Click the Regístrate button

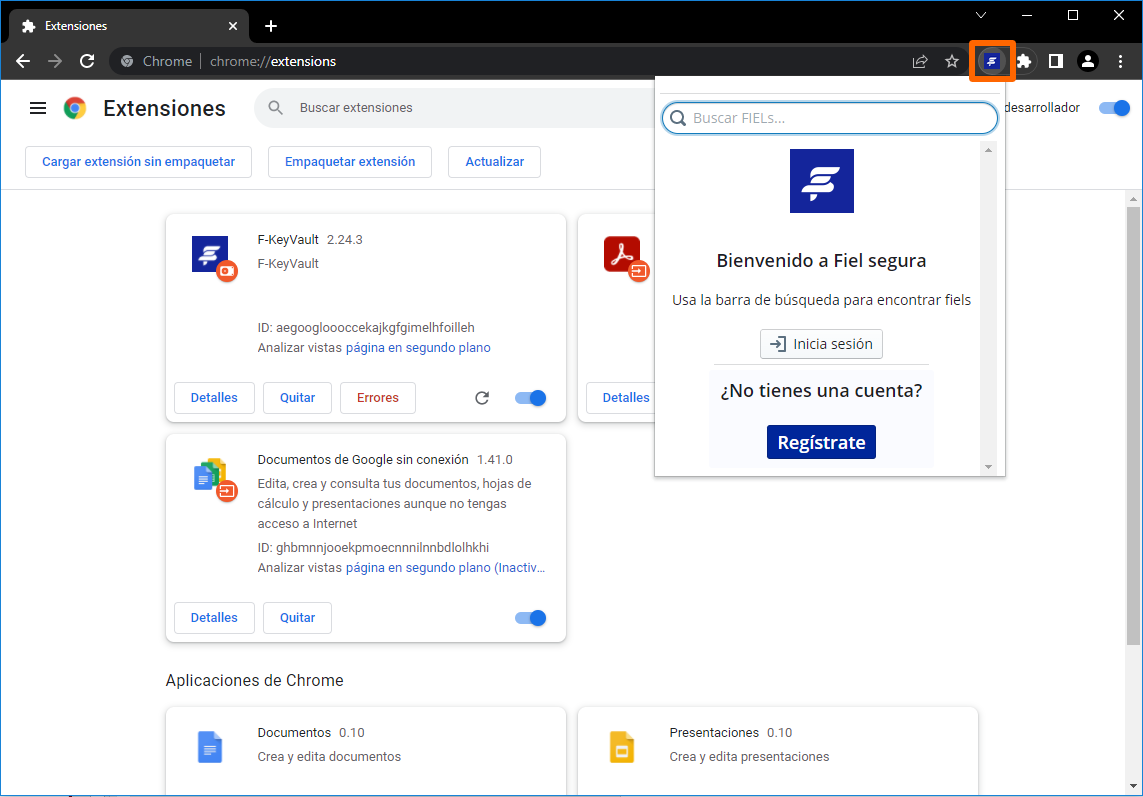[x=822, y=442]
